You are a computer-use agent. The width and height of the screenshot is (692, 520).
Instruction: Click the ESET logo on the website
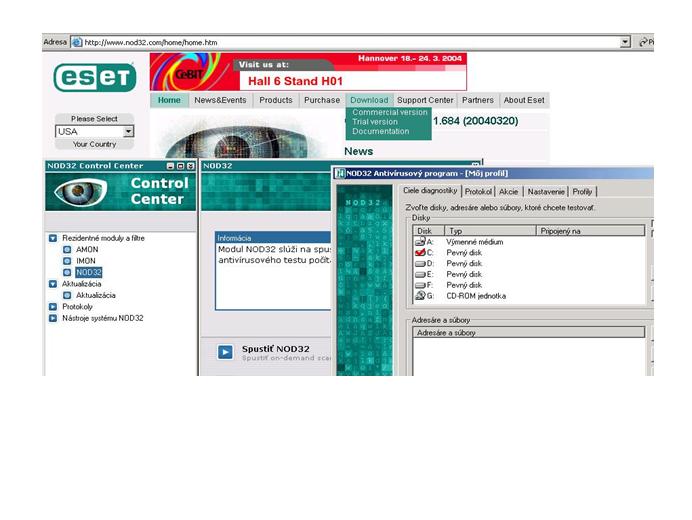pos(94,78)
